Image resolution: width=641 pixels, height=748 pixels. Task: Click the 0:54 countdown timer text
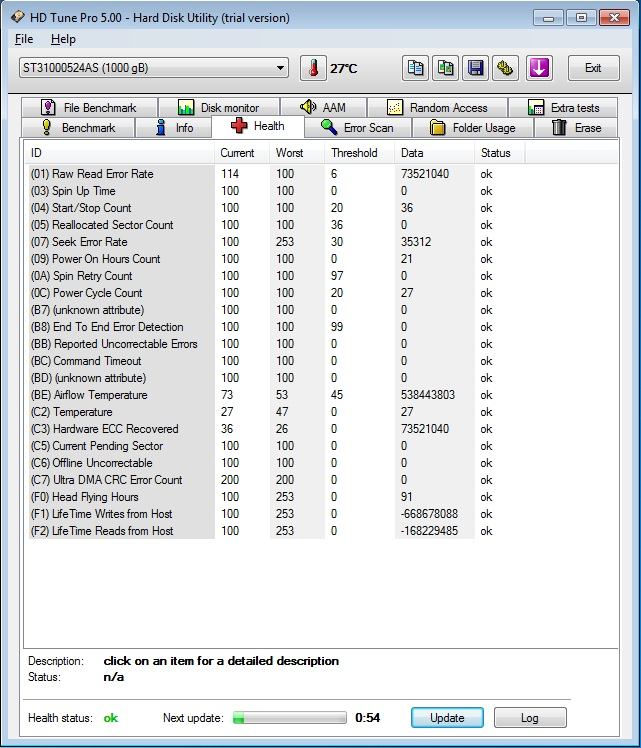(368, 717)
